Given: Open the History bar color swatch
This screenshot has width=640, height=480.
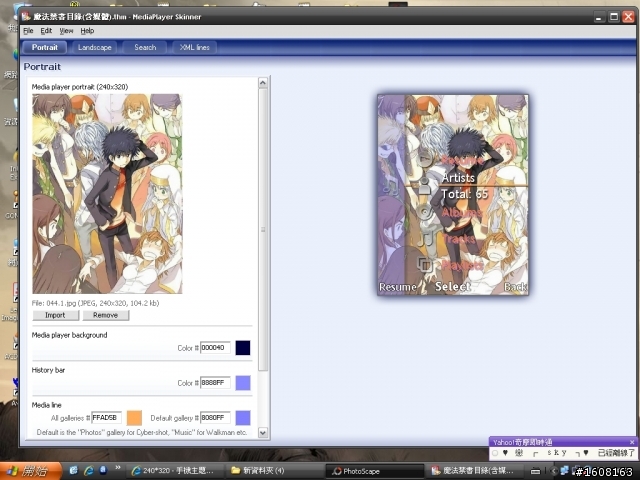Looking at the screenshot, I should tap(243, 383).
